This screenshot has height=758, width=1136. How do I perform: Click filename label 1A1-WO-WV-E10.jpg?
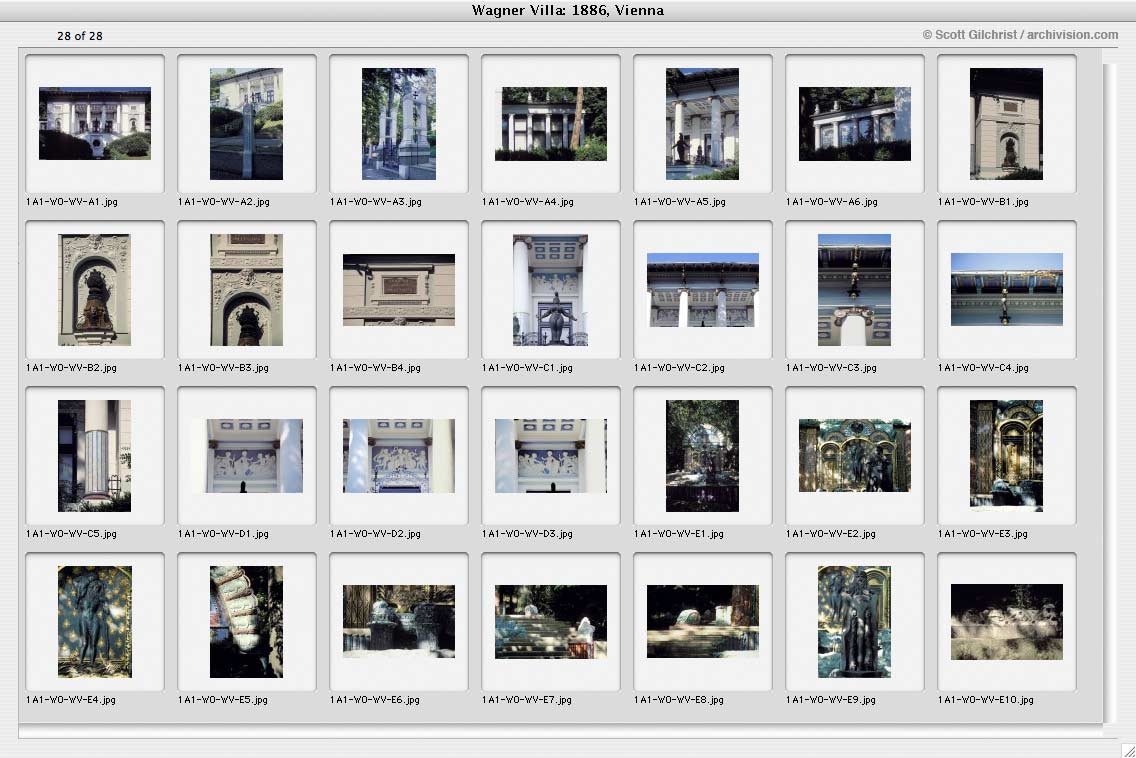[986, 700]
